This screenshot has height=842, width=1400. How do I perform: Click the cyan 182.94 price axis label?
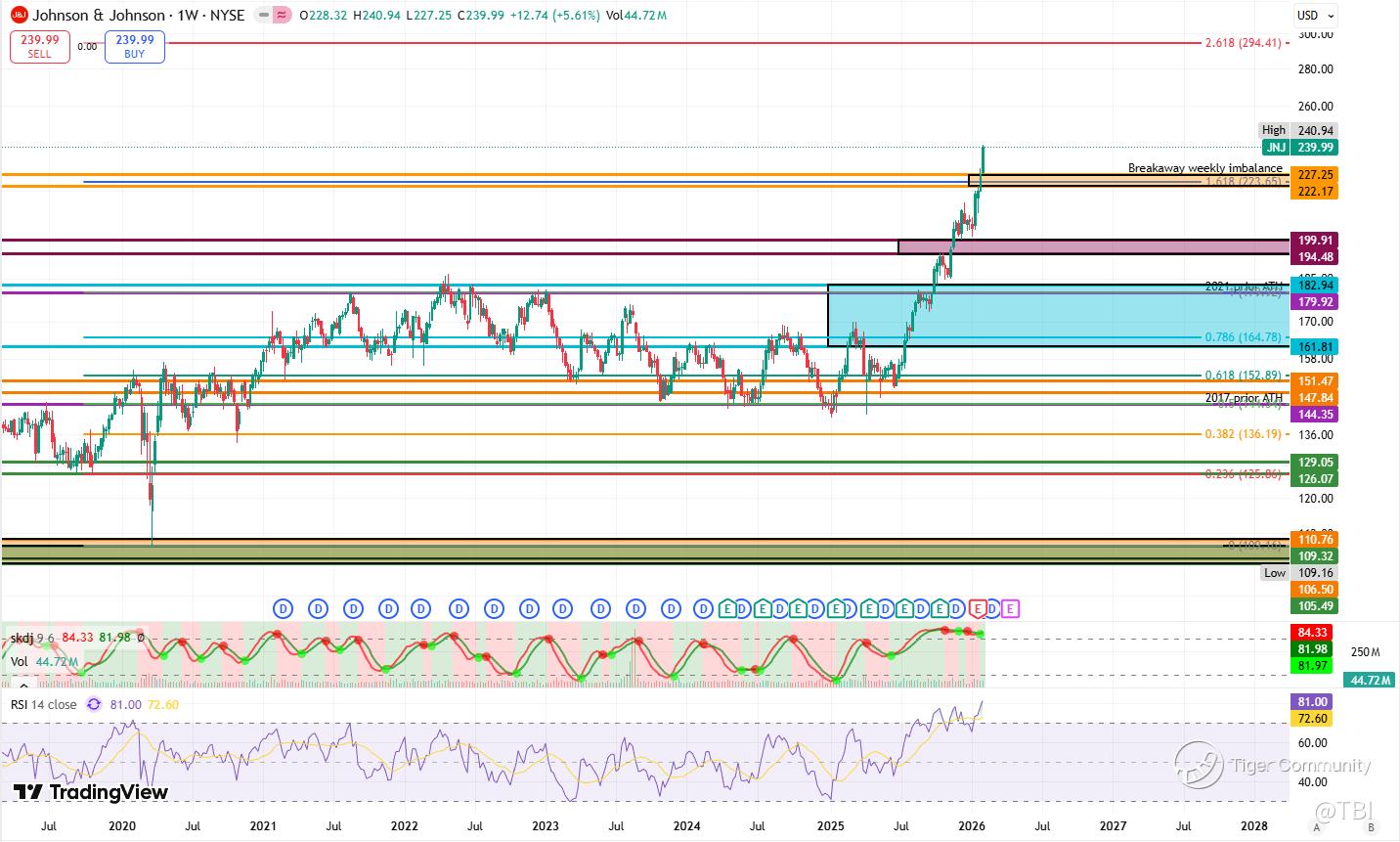coord(1314,285)
